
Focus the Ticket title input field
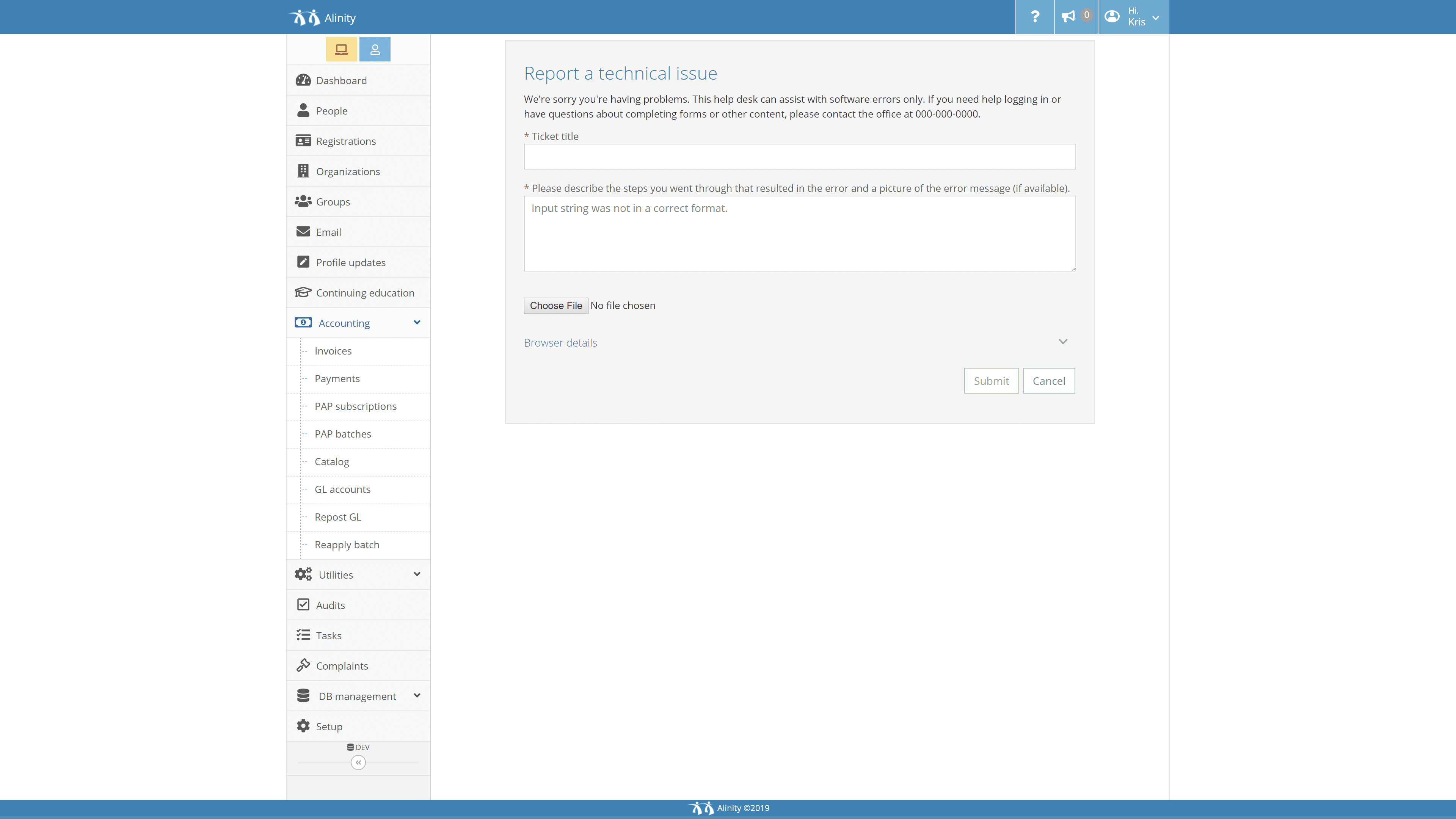pos(799,157)
